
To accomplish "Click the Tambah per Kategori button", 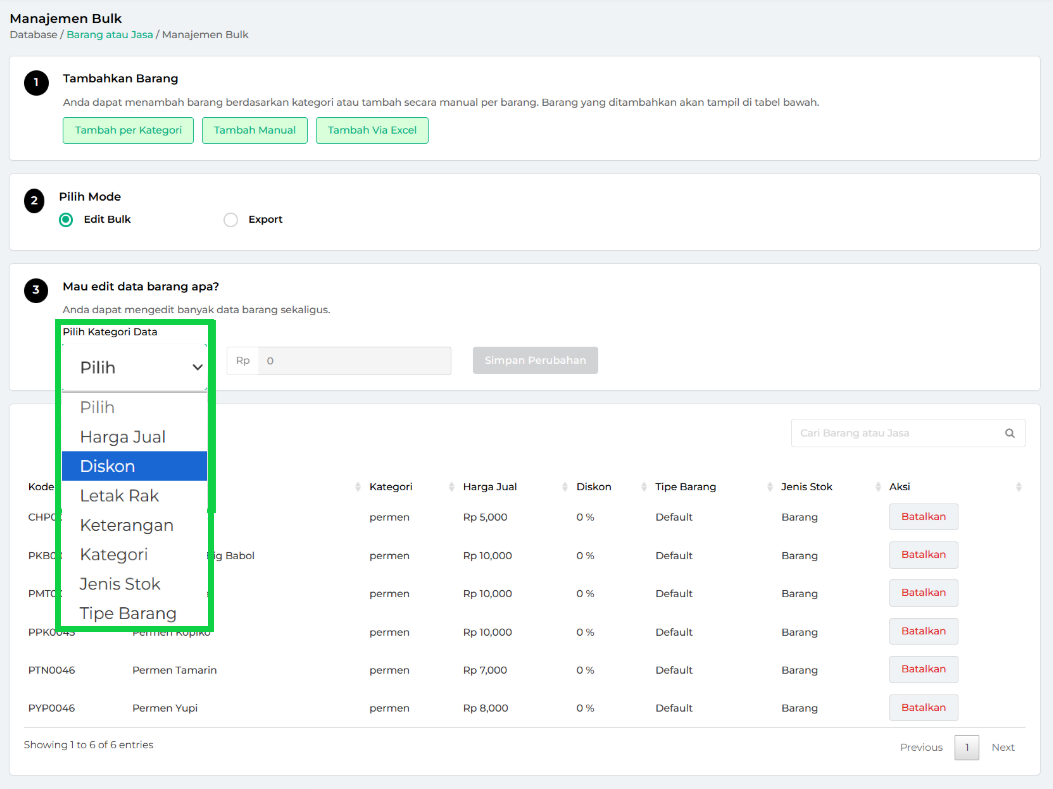I will pos(128,130).
